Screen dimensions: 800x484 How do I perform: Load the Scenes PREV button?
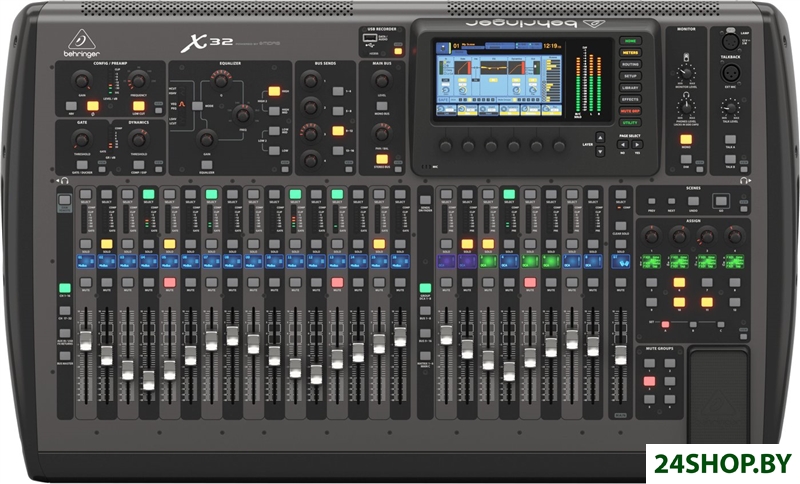coord(652,202)
